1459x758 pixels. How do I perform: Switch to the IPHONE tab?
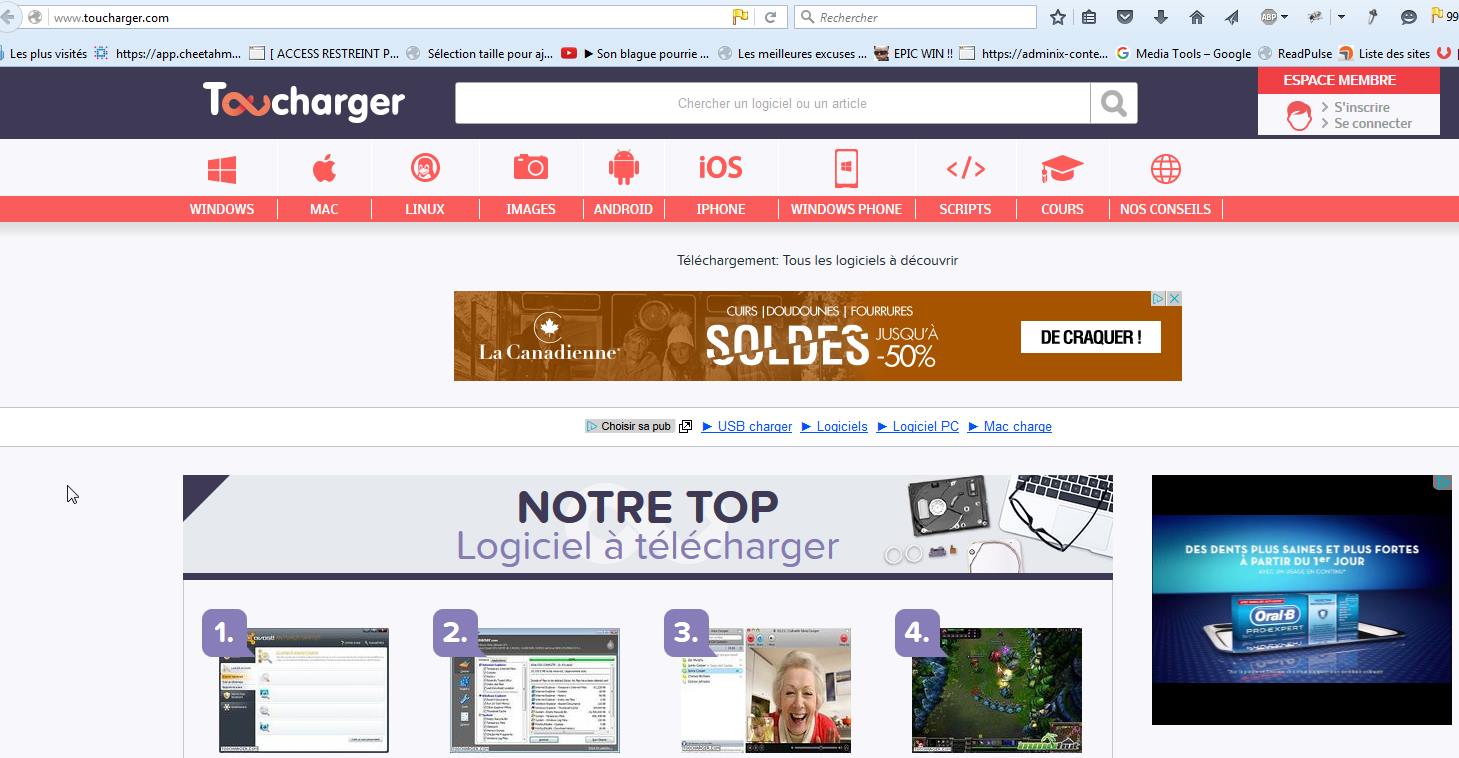(x=720, y=209)
